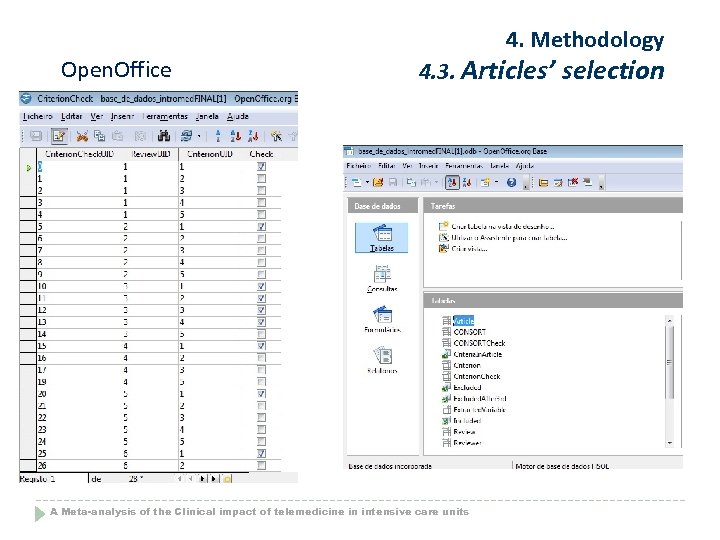Click the binoculars Find Record icon
Screen dimensions: 720x540
[163, 136]
